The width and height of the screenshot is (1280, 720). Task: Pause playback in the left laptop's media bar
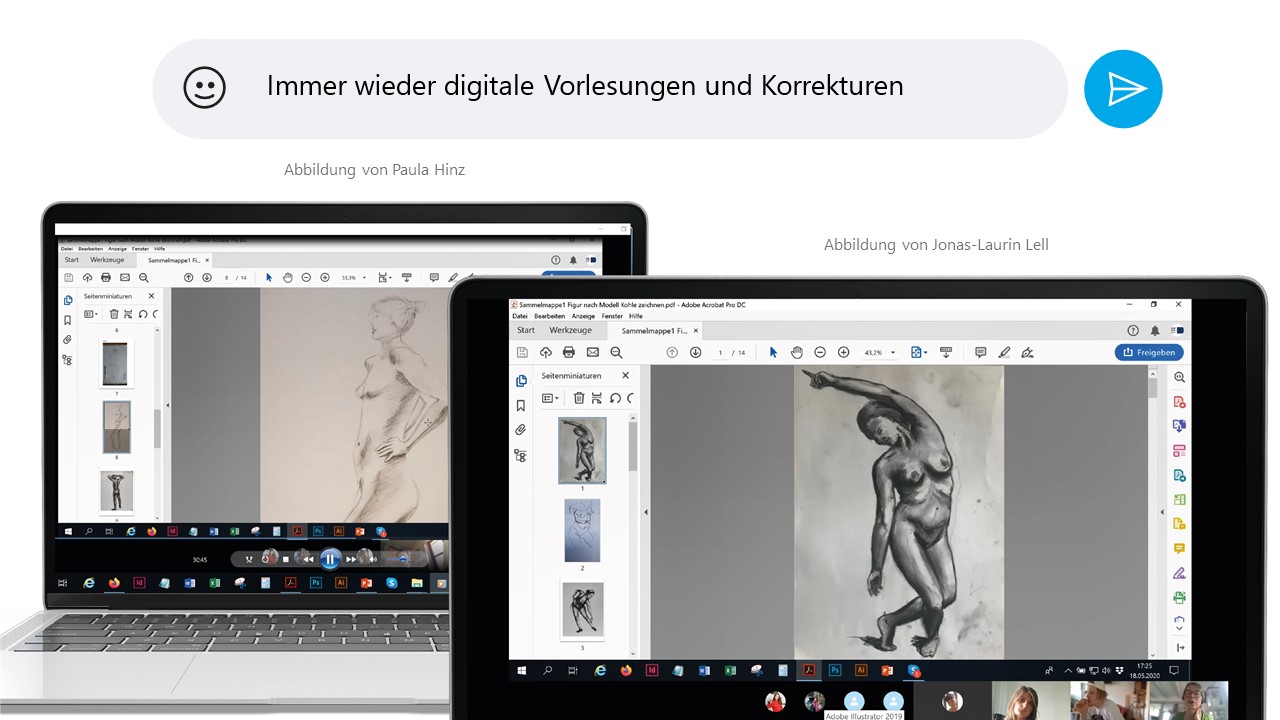click(x=331, y=559)
